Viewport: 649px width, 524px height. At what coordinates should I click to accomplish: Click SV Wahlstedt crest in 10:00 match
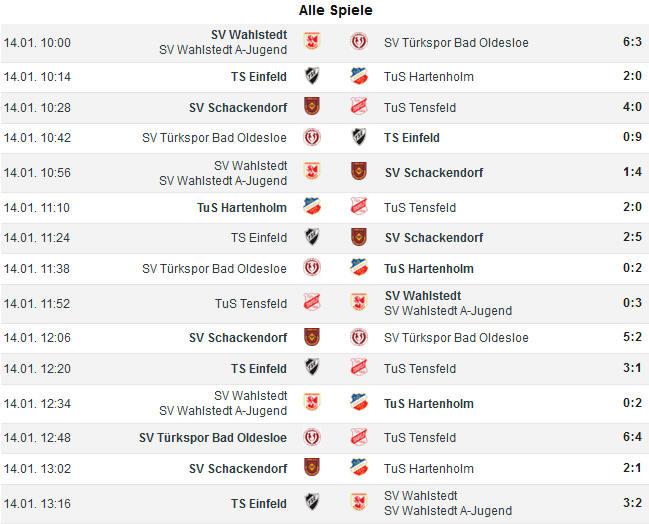point(312,41)
